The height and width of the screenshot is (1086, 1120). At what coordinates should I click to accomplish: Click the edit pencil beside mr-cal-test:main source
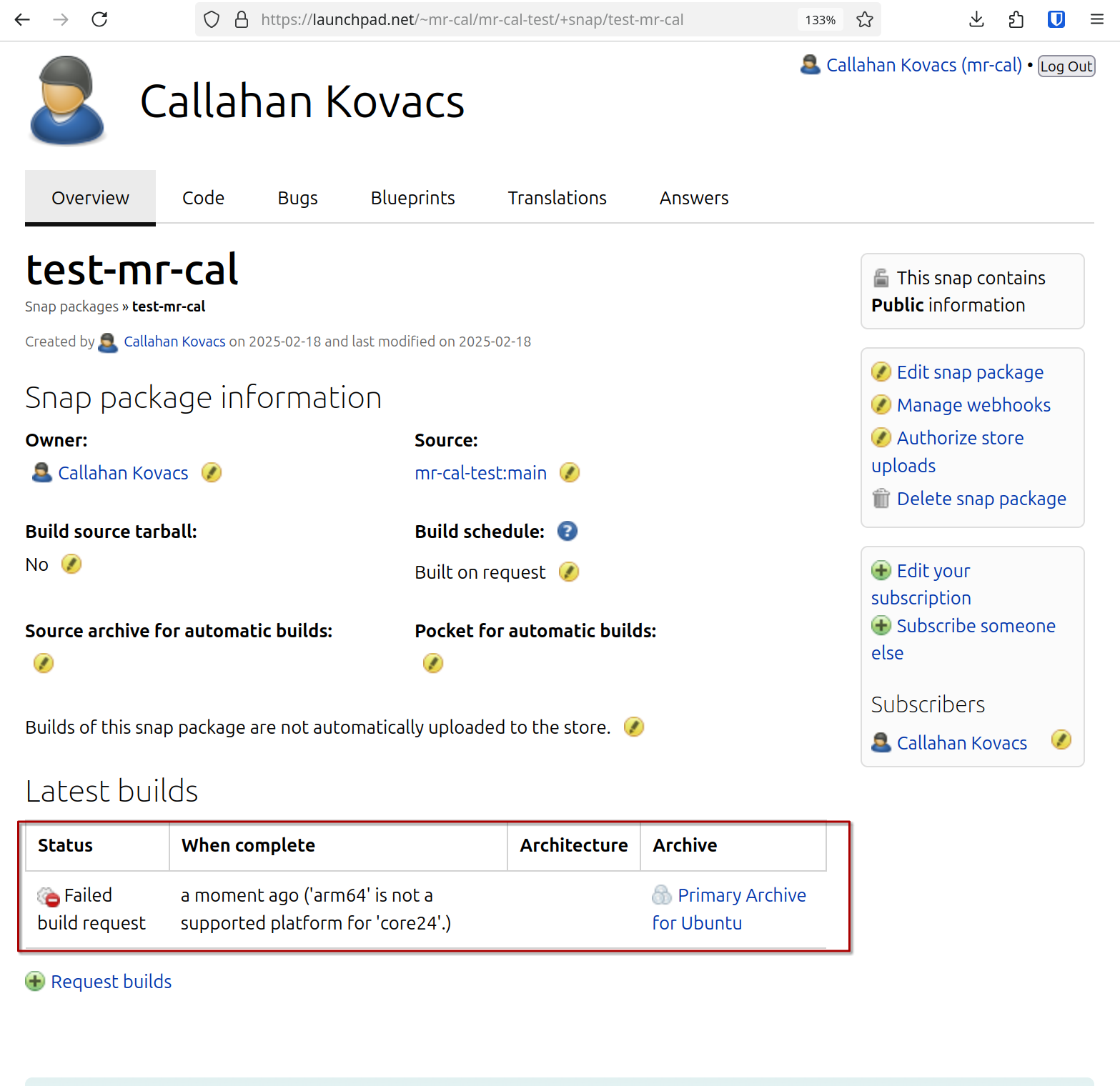coord(570,472)
